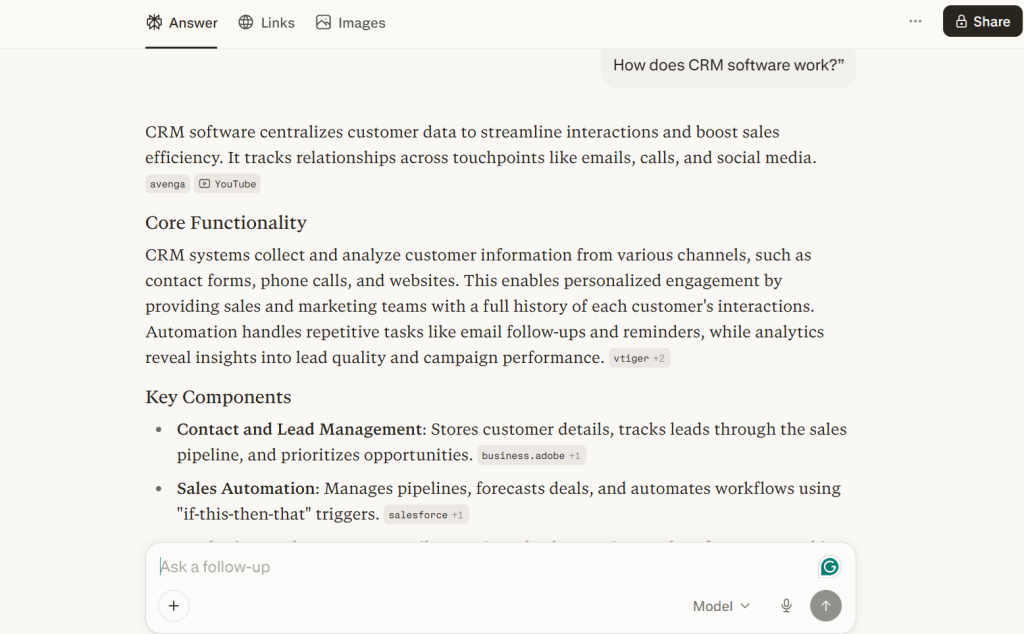1024x634 pixels.
Task: Switch to the Links tab
Action: coord(266,22)
